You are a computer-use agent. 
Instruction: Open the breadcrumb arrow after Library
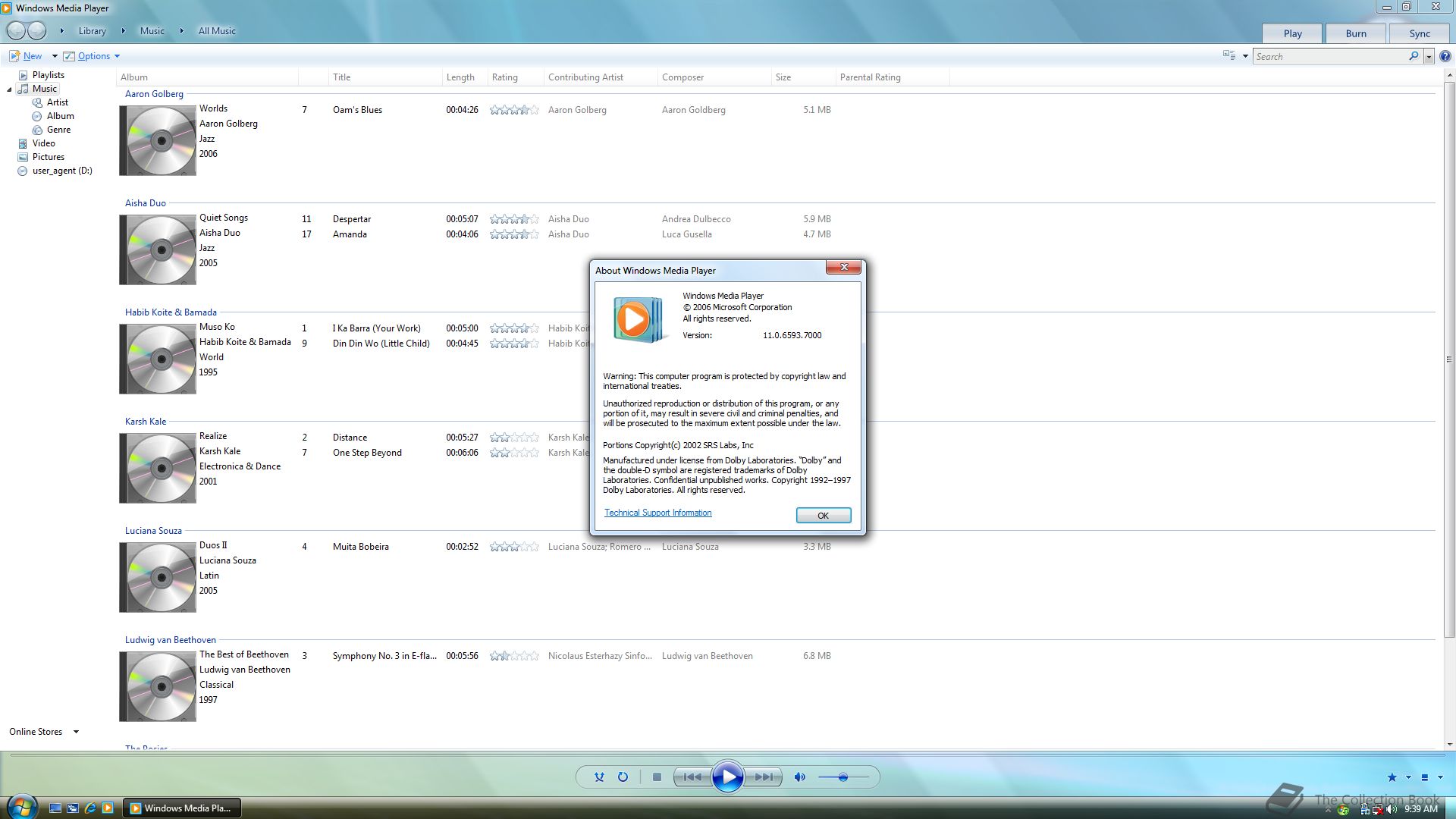tap(123, 31)
